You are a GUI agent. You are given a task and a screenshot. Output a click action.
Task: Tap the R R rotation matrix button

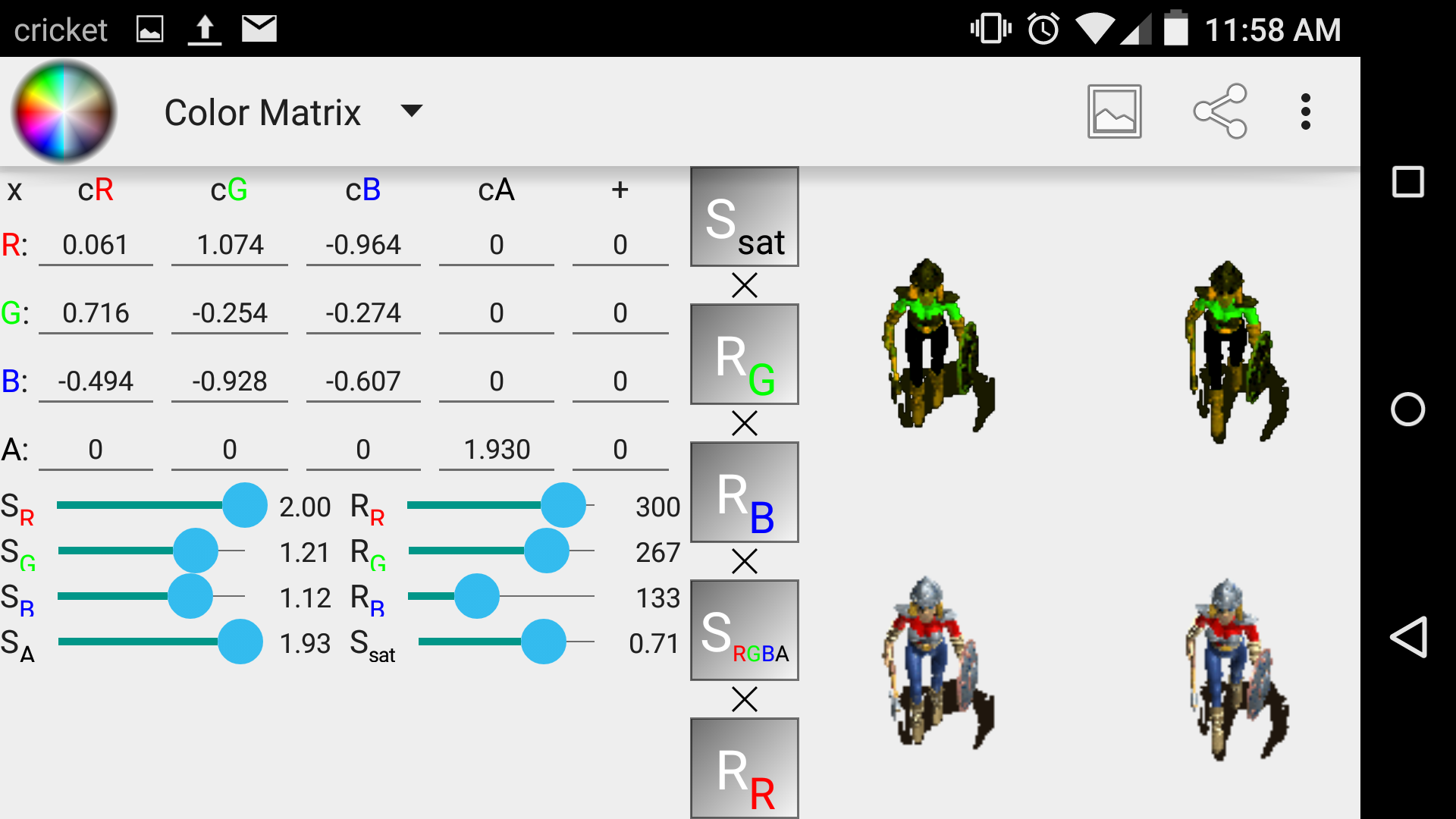(x=744, y=767)
